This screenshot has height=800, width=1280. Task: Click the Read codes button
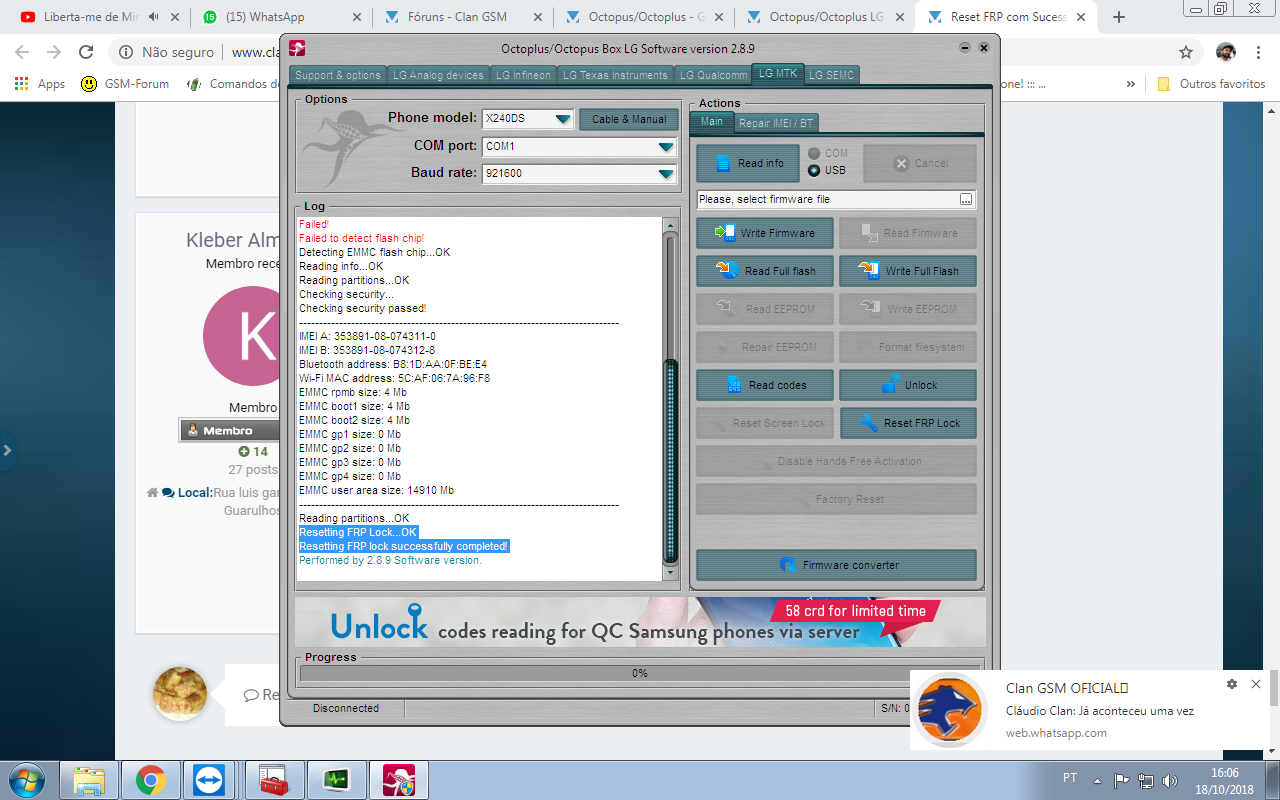(765, 385)
